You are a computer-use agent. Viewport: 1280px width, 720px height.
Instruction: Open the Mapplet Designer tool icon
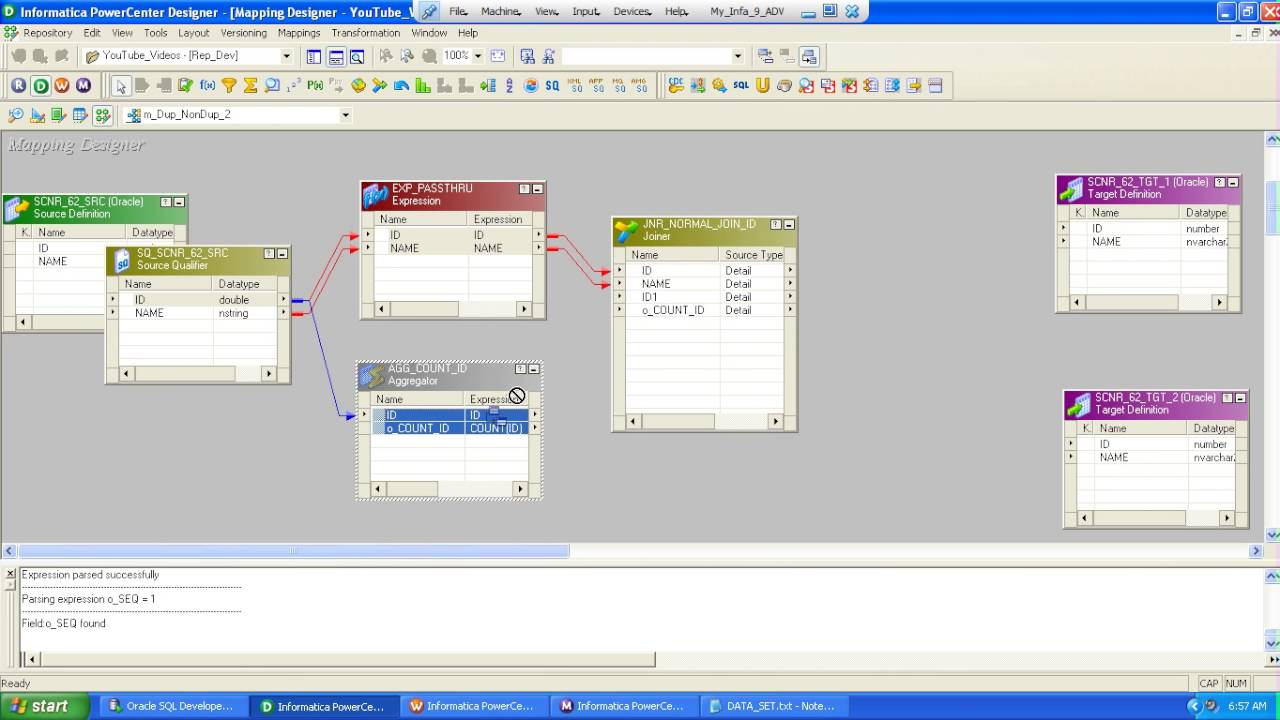coord(80,115)
